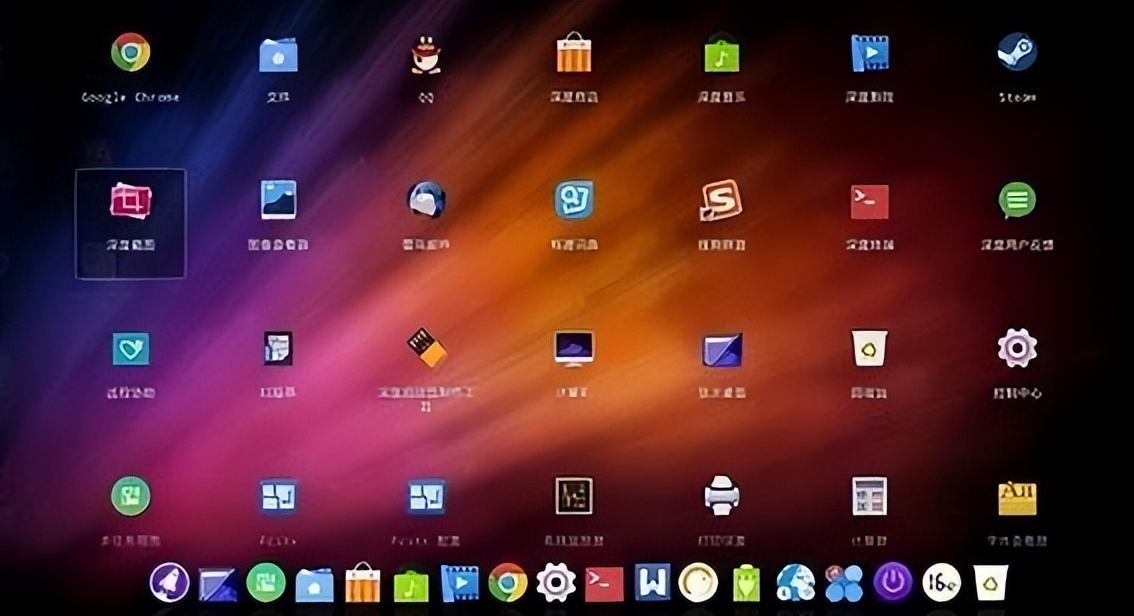Launch the Calculator app in bottom row
The image size is (1134, 616).
click(x=869, y=495)
